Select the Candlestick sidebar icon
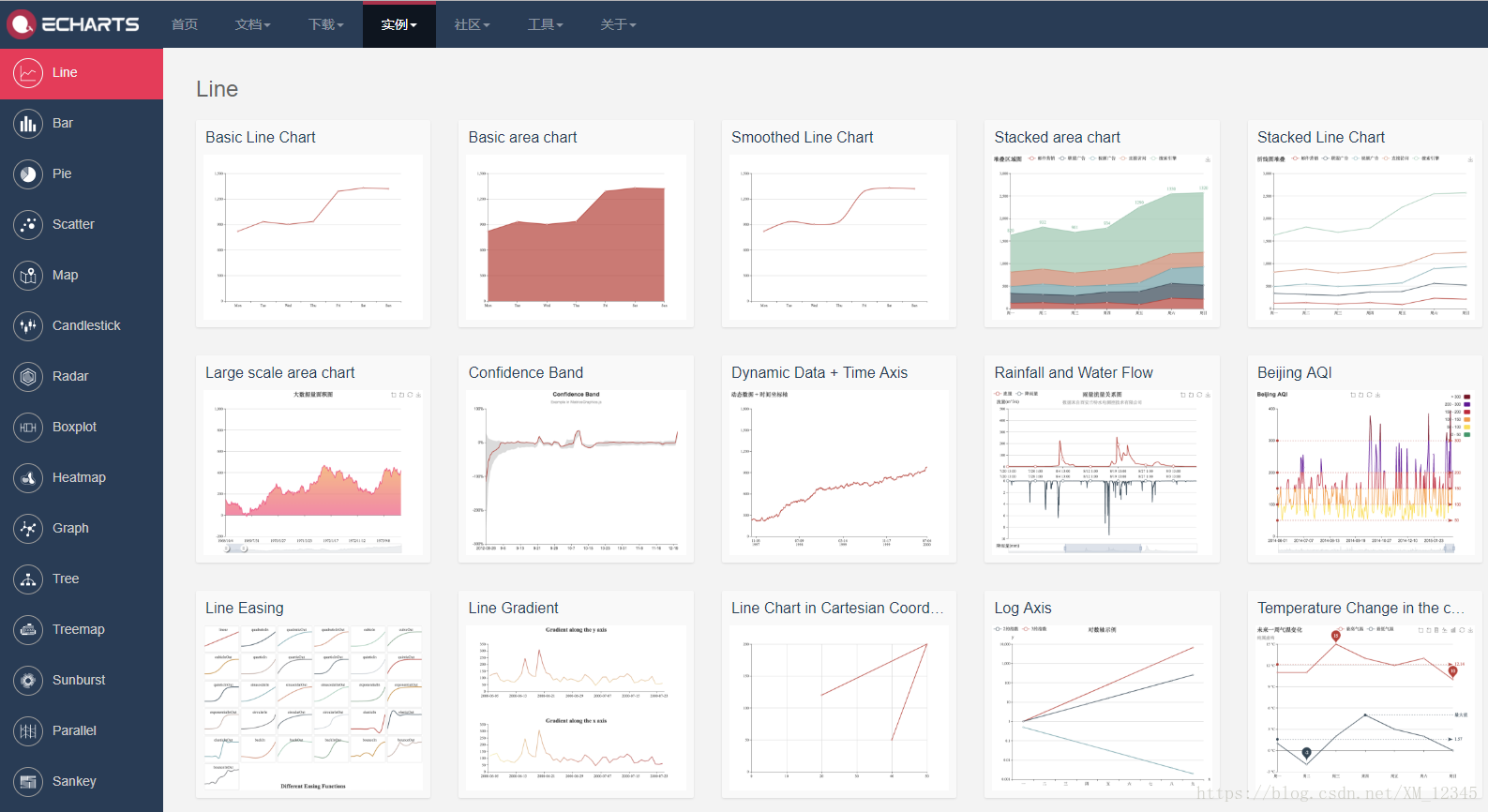1488x812 pixels. point(28,325)
